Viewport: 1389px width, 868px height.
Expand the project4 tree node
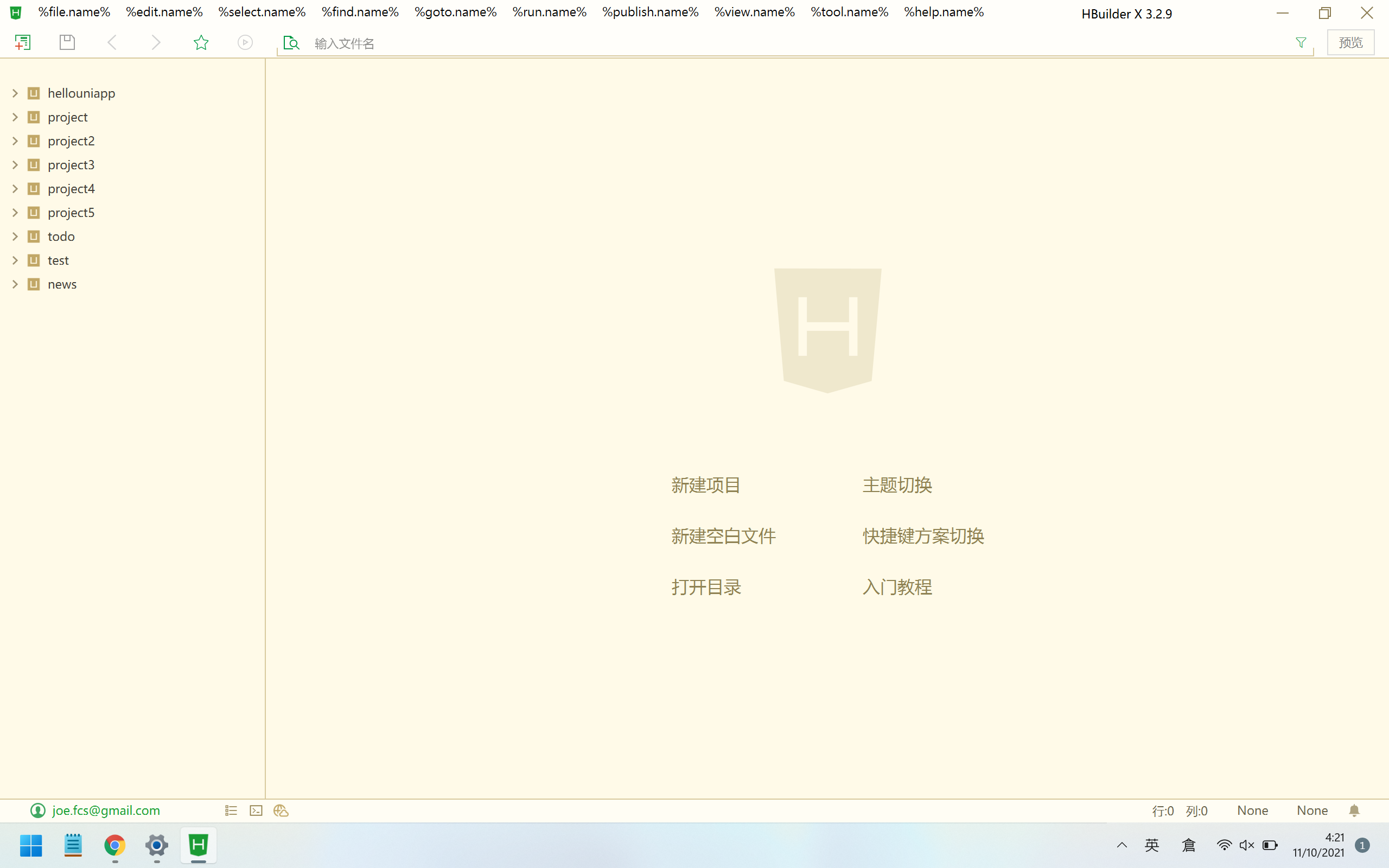pos(16,189)
